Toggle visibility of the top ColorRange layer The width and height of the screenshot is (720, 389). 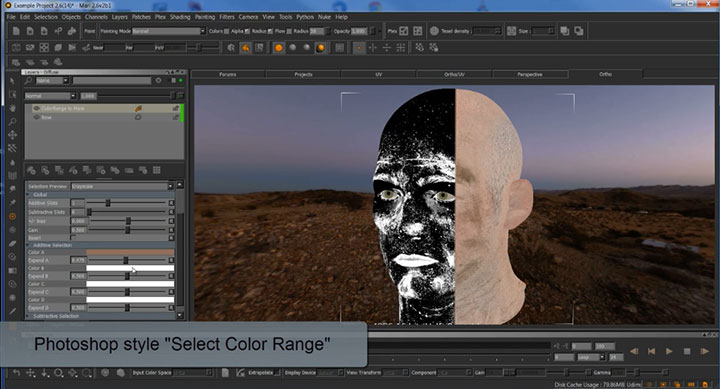(36, 108)
